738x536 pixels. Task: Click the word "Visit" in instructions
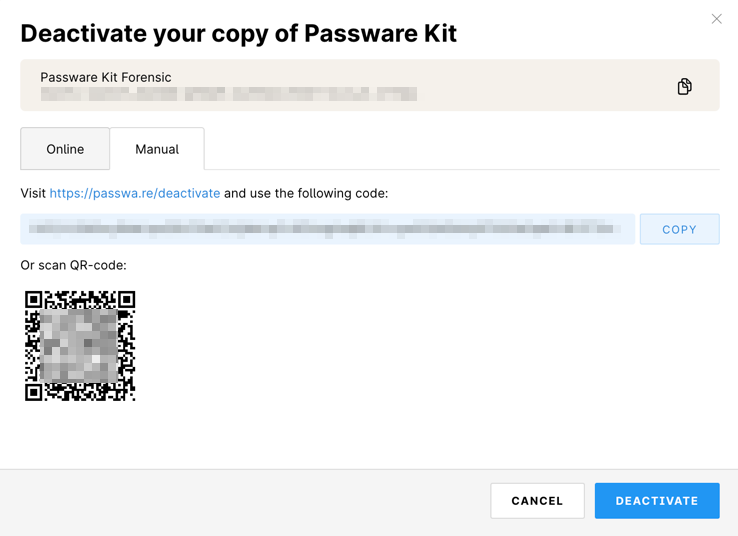tap(33, 193)
